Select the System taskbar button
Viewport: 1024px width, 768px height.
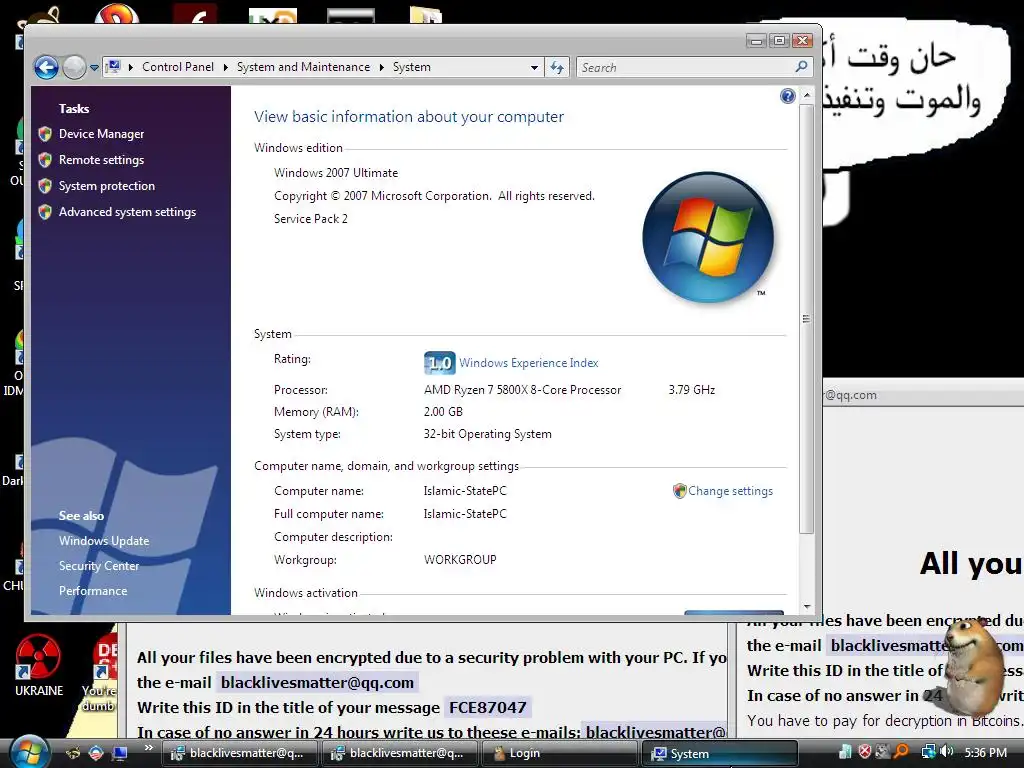point(719,754)
